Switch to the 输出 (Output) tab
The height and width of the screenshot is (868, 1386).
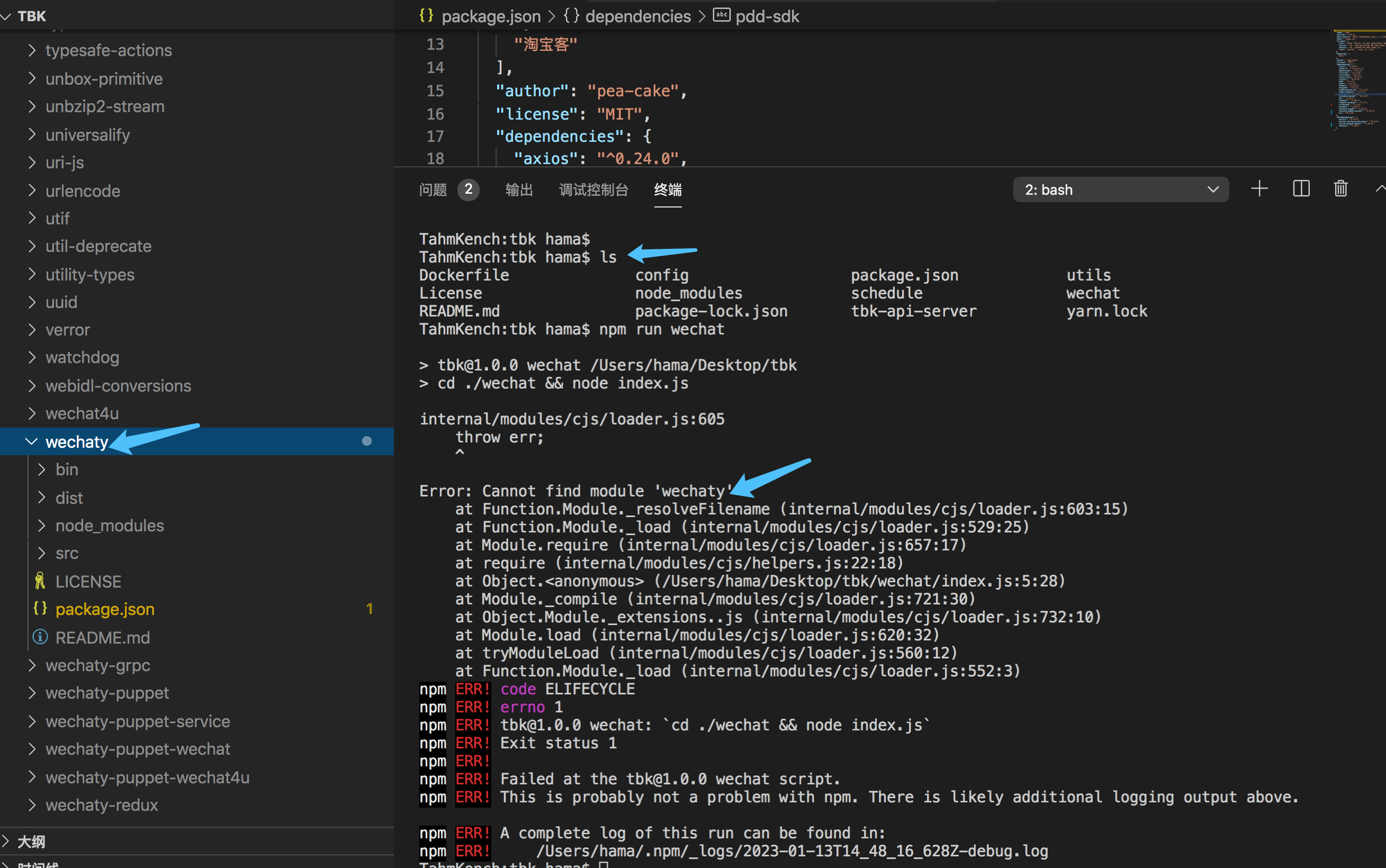[x=518, y=190]
